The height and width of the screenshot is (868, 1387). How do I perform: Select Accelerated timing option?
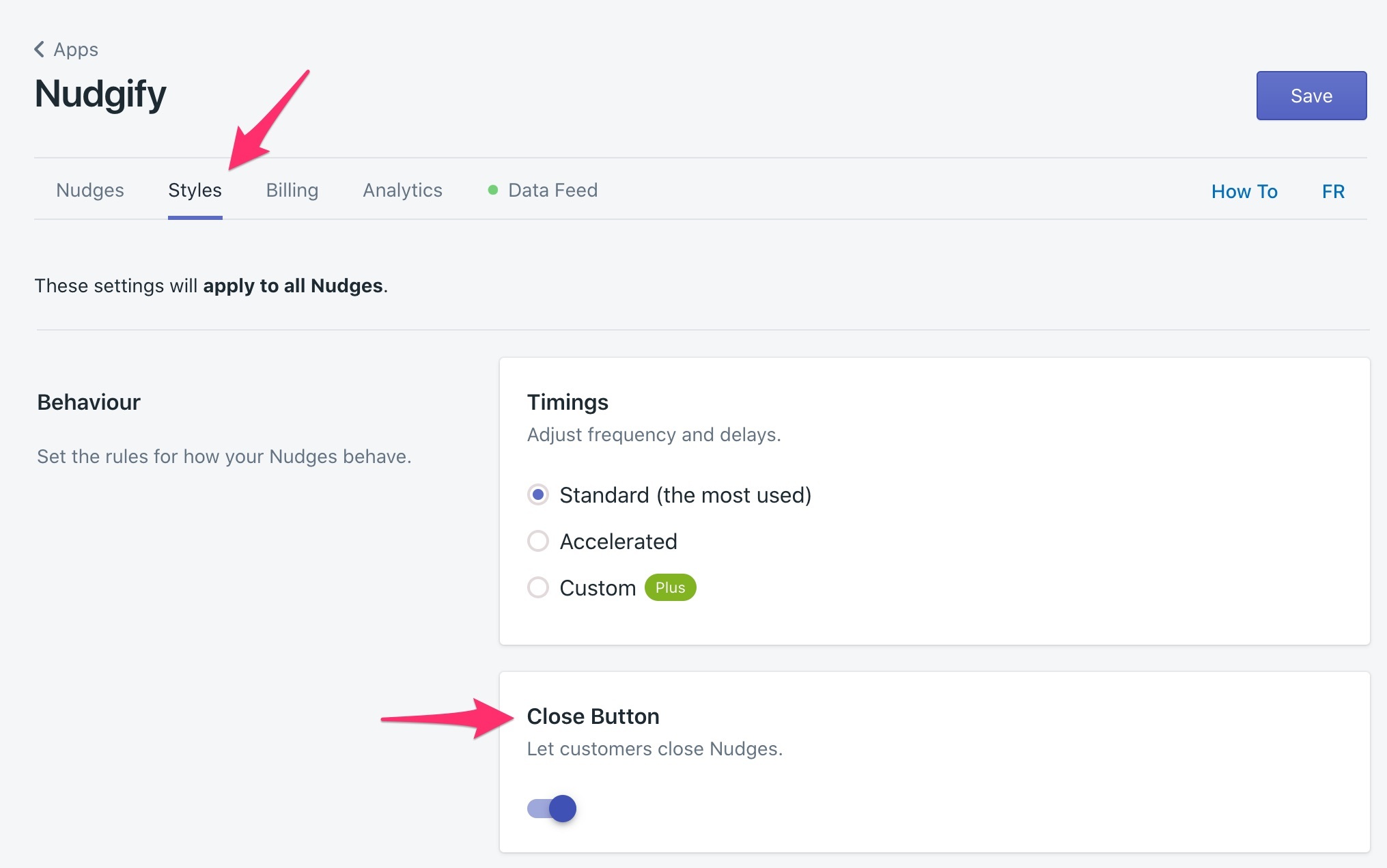pyautogui.click(x=538, y=541)
